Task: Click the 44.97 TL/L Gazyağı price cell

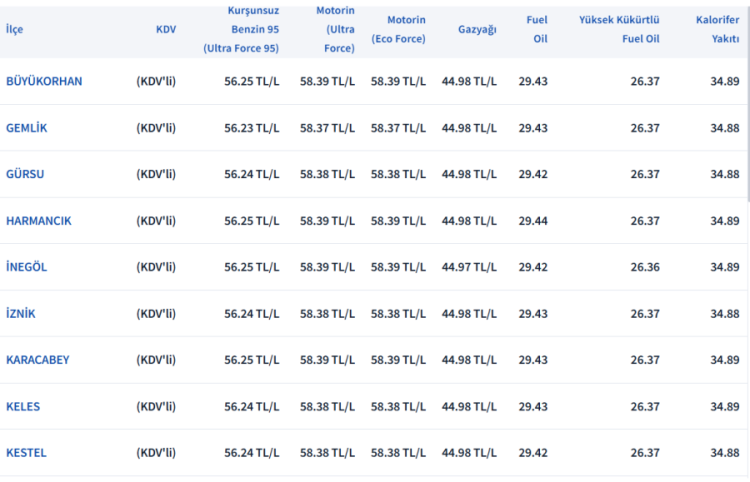Action: (469, 267)
